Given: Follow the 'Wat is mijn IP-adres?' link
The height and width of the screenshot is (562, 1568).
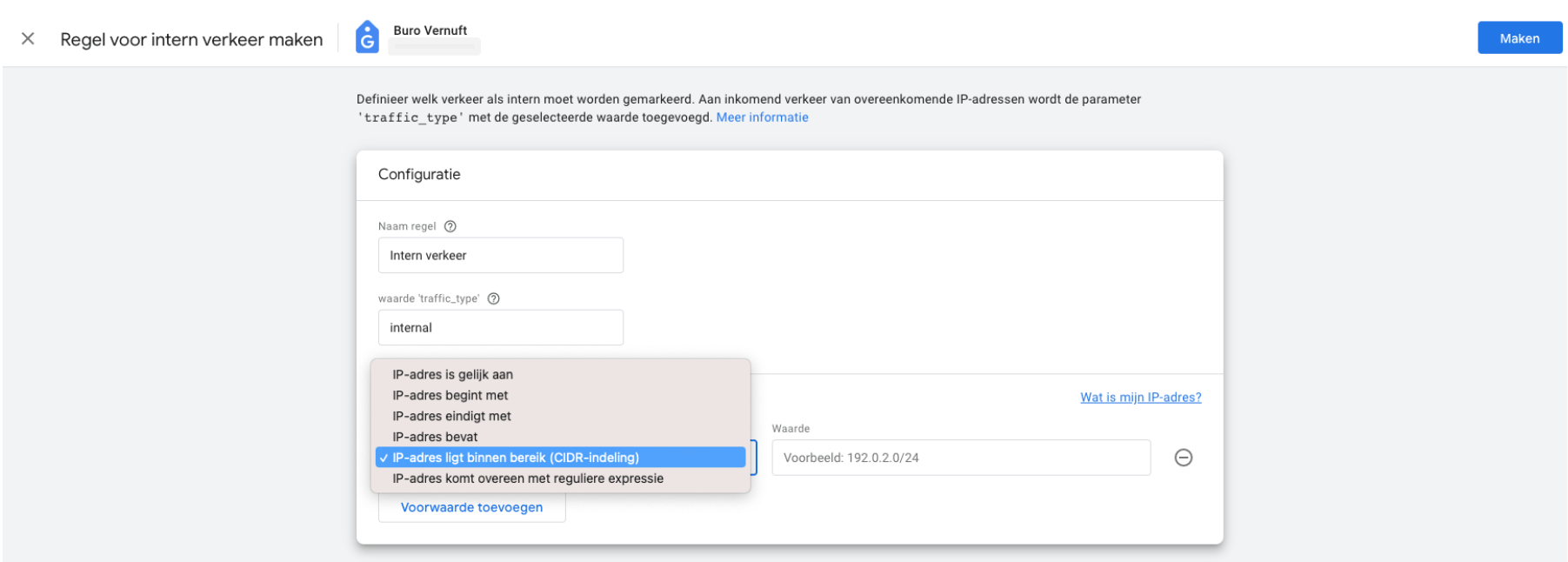Looking at the screenshot, I should coord(1140,398).
